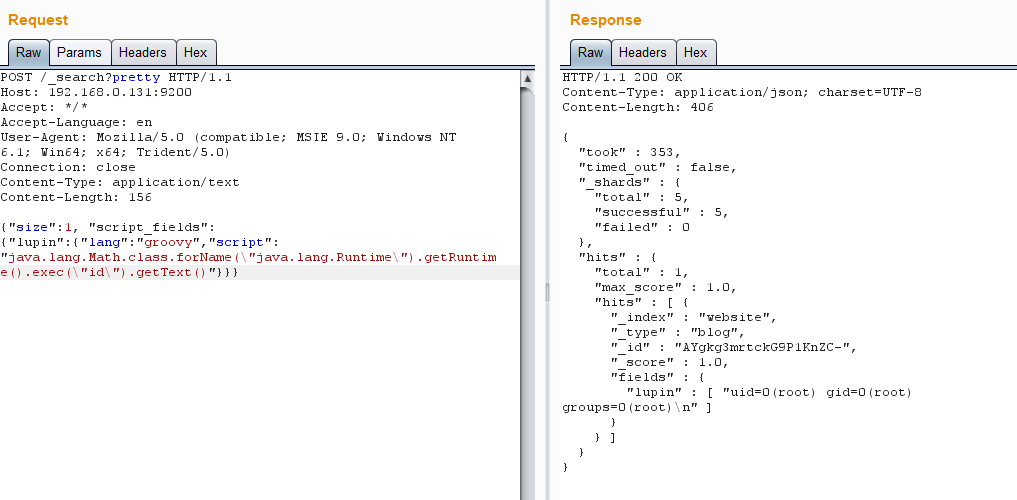The width and height of the screenshot is (1017, 500).
Task: Click the java.lang.Math.class.forName payload line
Action: coord(248,257)
